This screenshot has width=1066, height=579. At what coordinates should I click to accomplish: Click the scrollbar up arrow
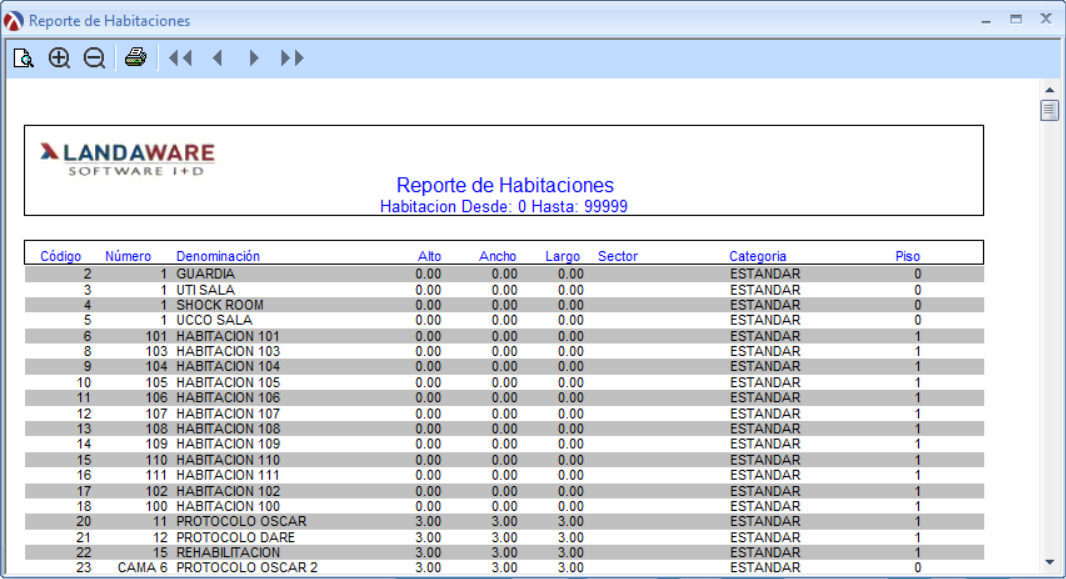pos(1050,90)
